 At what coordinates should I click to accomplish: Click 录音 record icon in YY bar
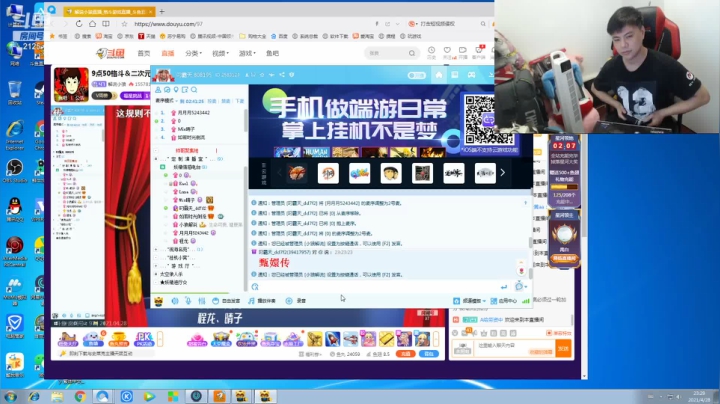[295, 301]
